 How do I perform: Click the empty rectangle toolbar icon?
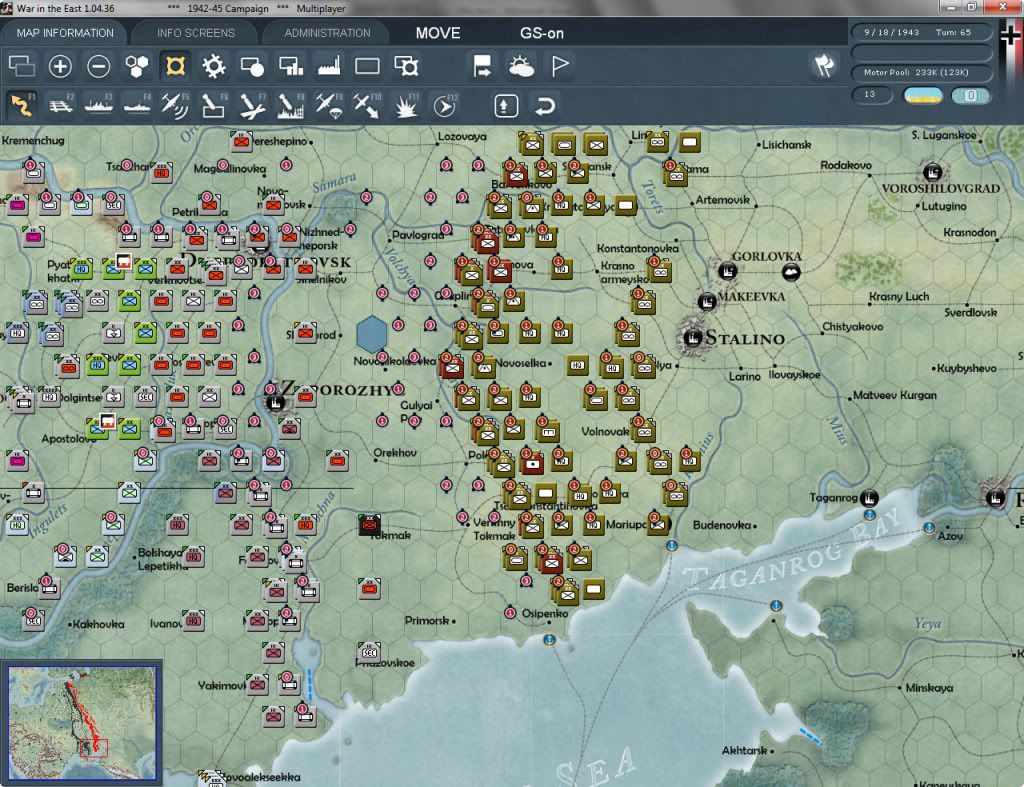367,66
